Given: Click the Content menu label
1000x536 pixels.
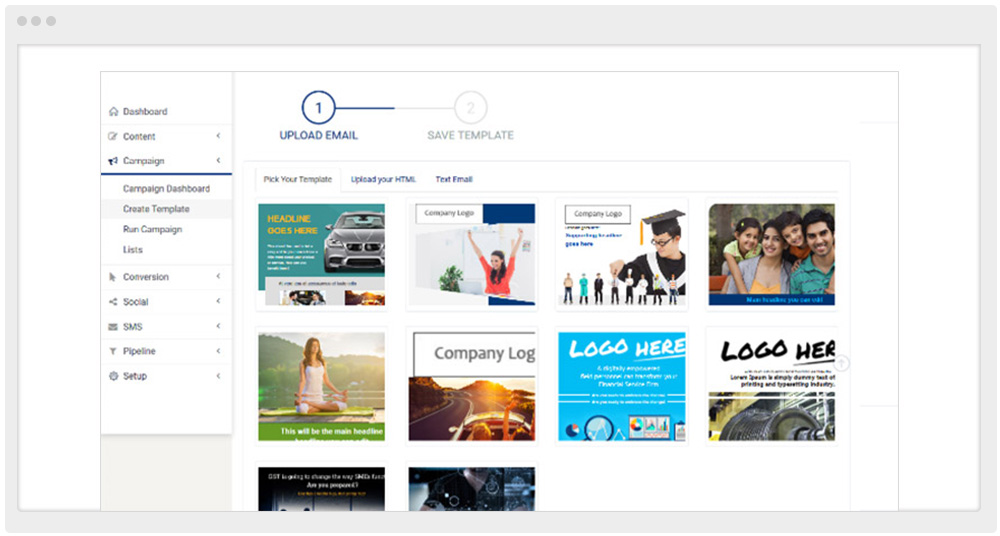Looking at the screenshot, I should pyautogui.click(x=139, y=137).
